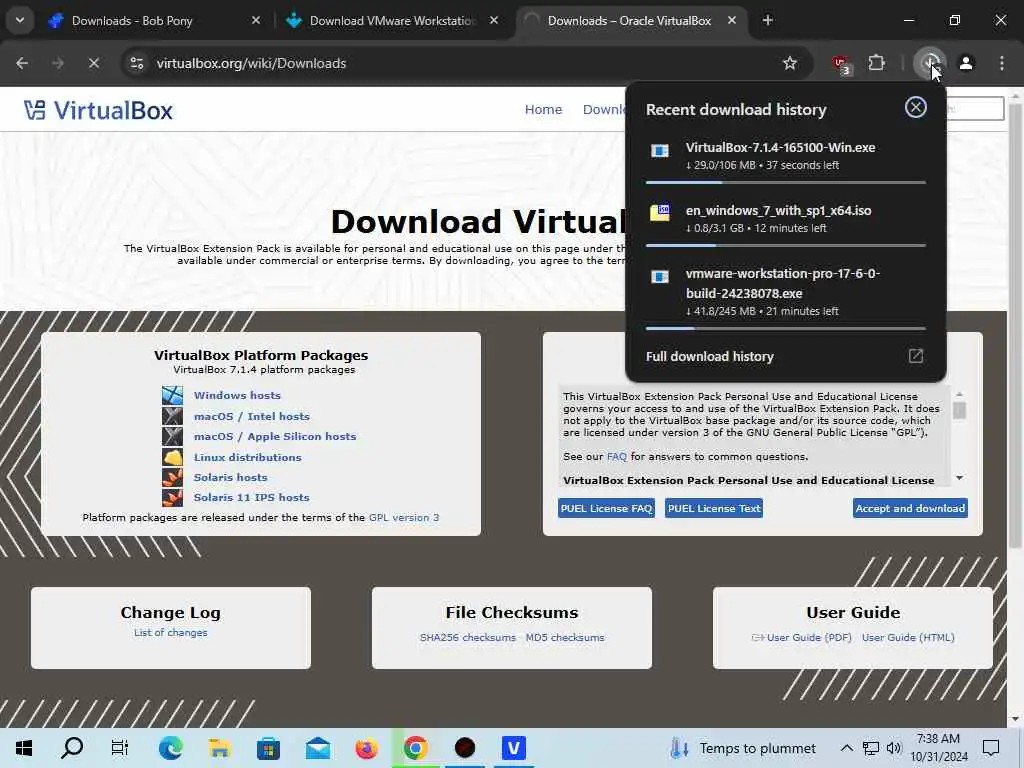
Task: Click Windows 7 ISO download progress bar
Action: 786,246
